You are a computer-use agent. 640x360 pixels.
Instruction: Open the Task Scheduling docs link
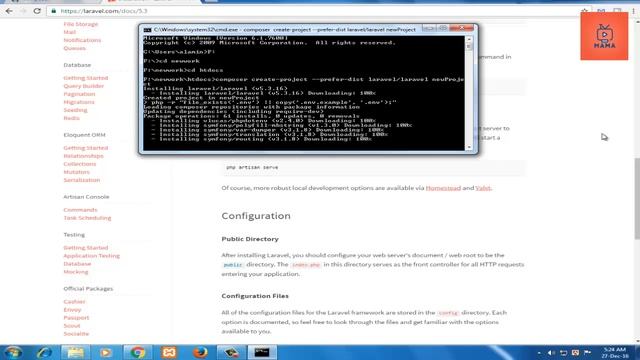[87, 218]
